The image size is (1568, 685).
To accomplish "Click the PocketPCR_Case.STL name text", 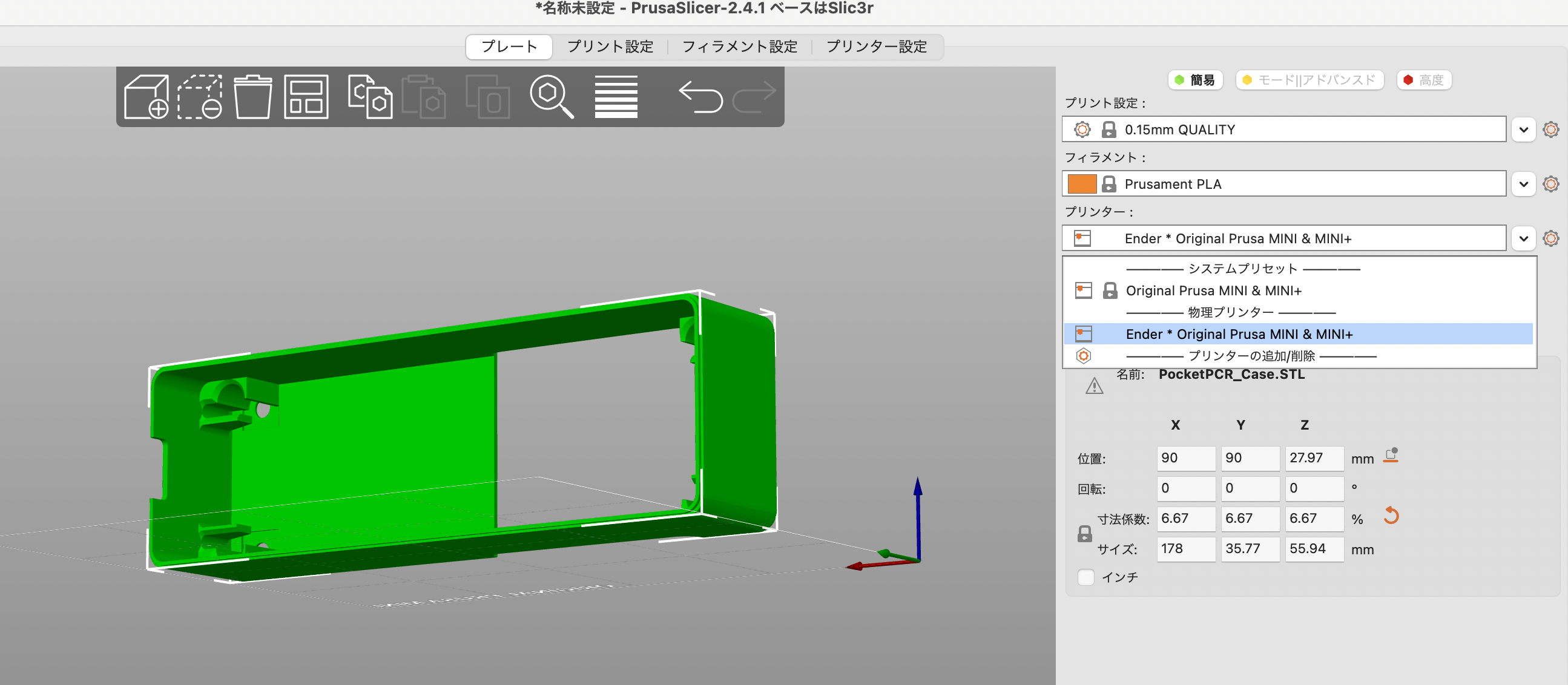I will pyautogui.click(x=1231, y=375).
